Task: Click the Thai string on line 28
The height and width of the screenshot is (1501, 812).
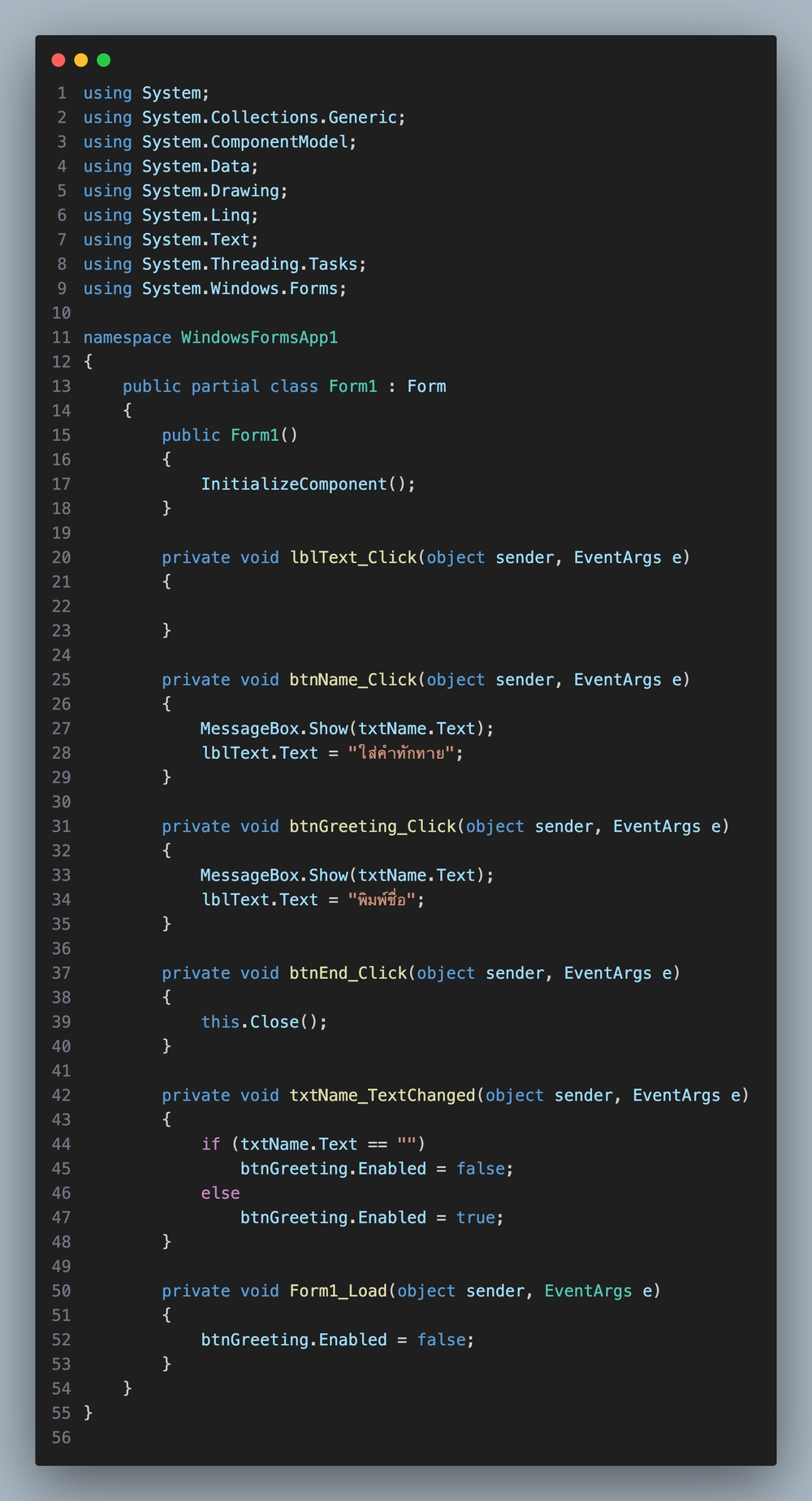Action: pos(401,753)
